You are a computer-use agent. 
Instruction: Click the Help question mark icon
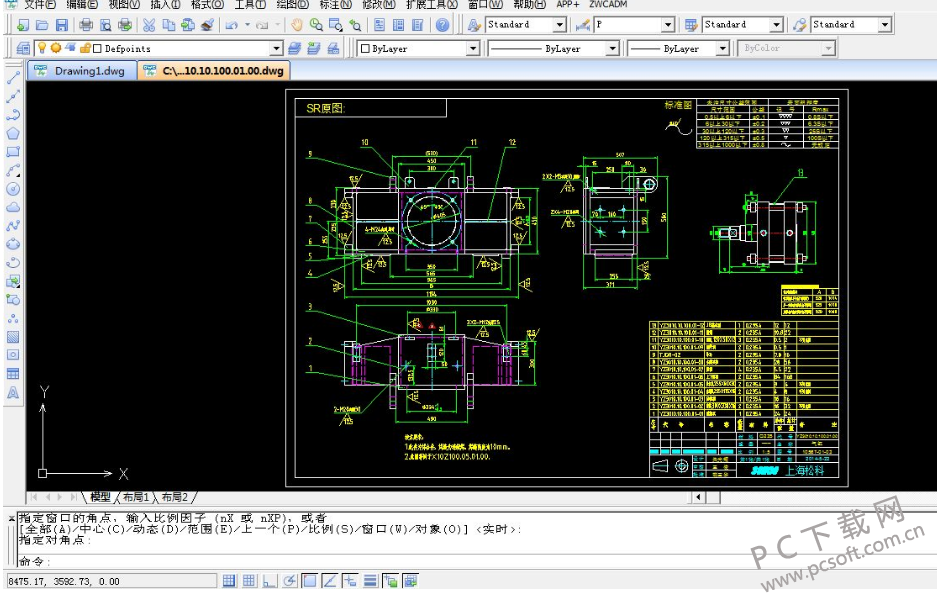[x=442, y=25]
